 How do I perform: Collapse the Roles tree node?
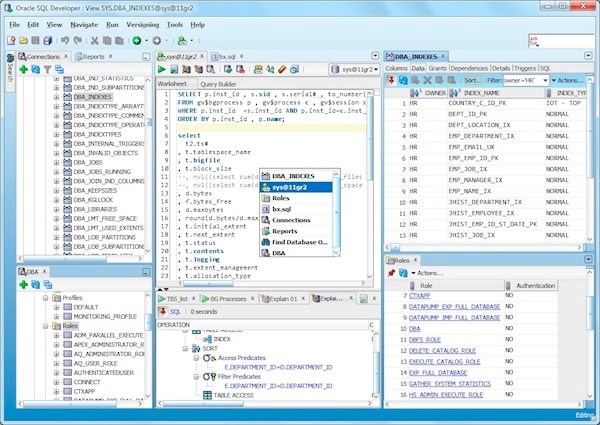coord(45,325)
